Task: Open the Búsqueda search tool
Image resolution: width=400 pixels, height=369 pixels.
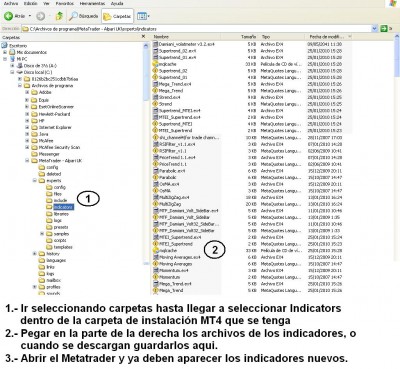Action: (84, 16)
